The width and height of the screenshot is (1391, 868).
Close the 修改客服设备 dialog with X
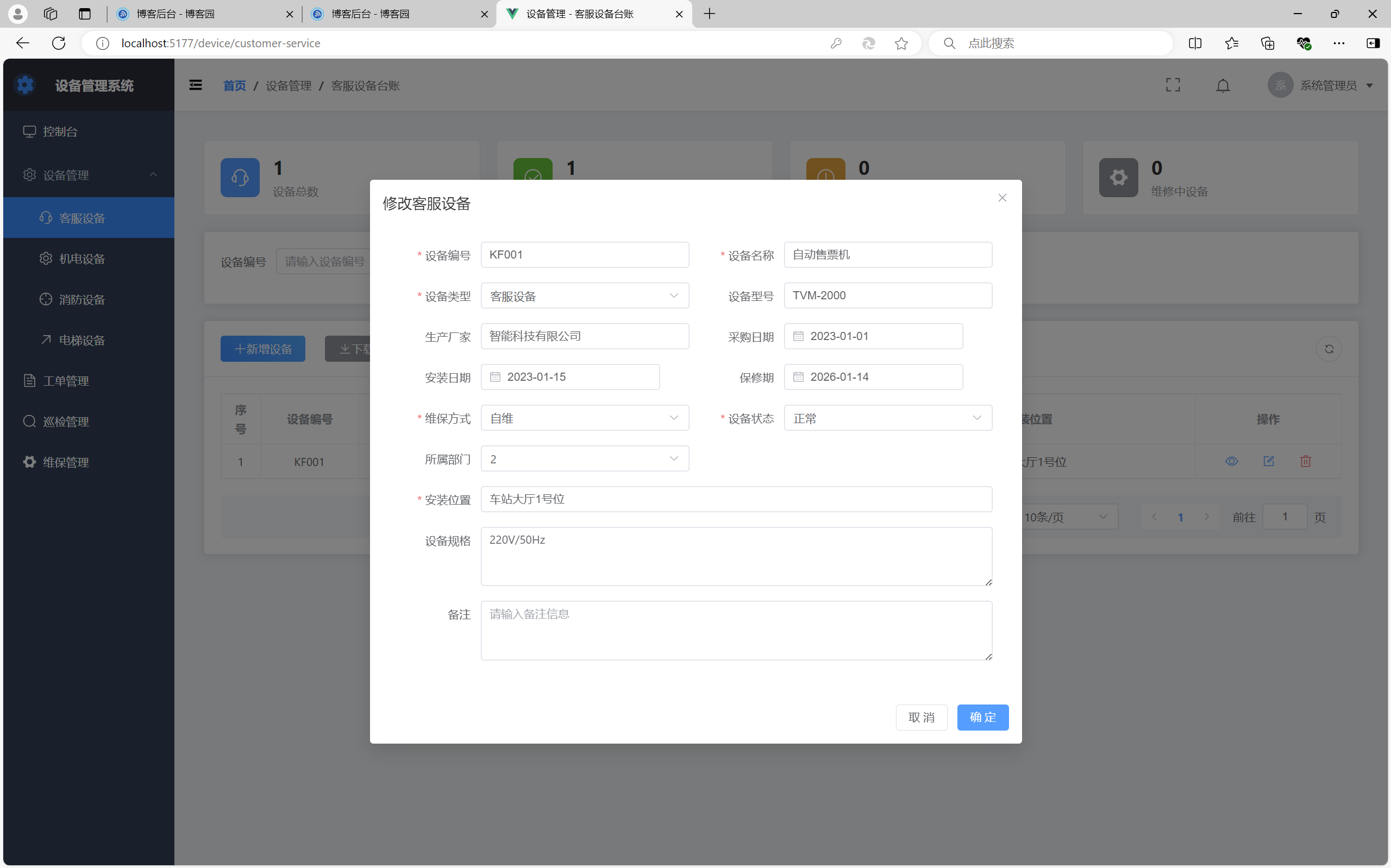[1002, 198]
